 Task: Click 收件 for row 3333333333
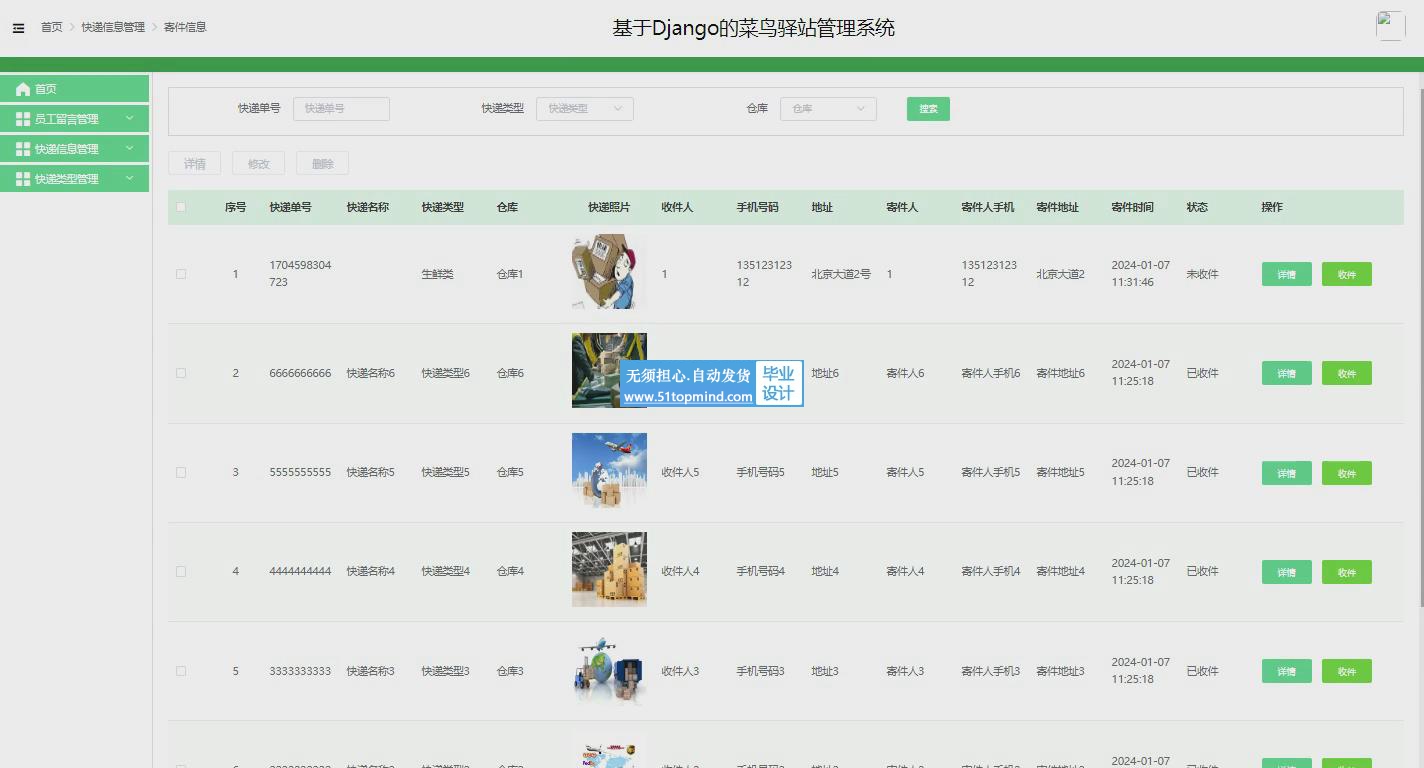click(1346, 671)
